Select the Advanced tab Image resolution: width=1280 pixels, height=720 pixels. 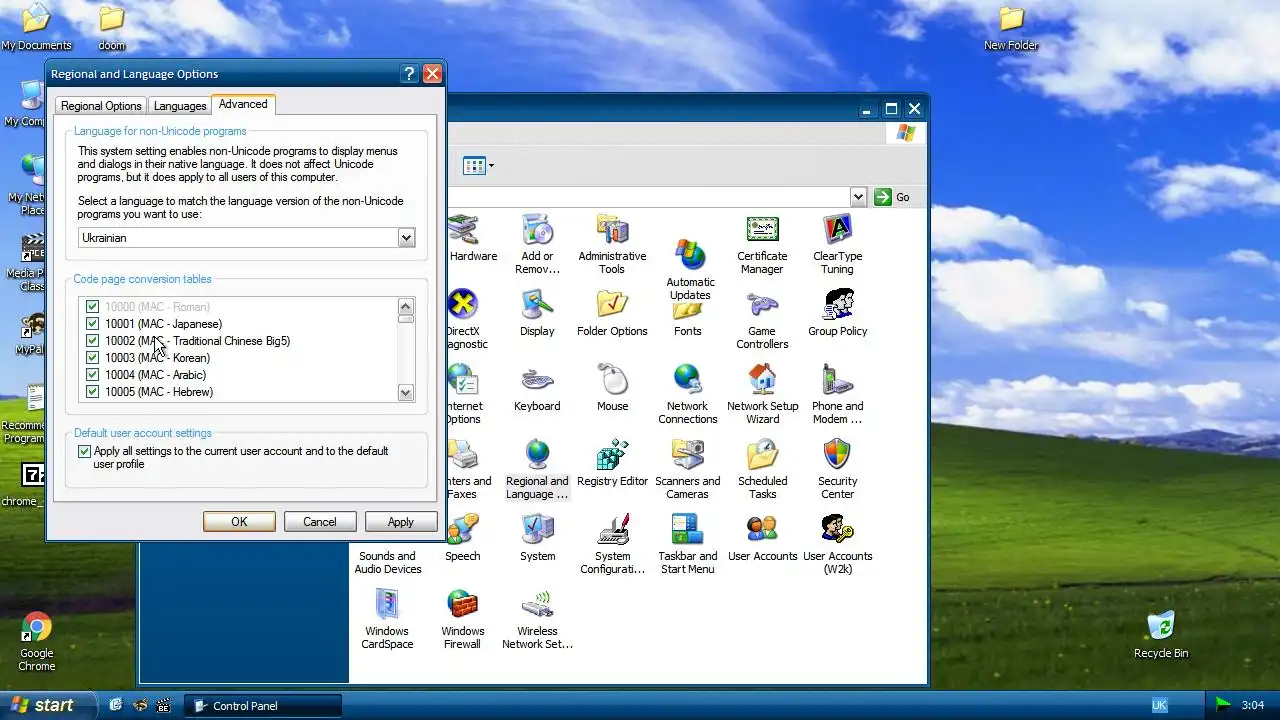tap(243, 104)
